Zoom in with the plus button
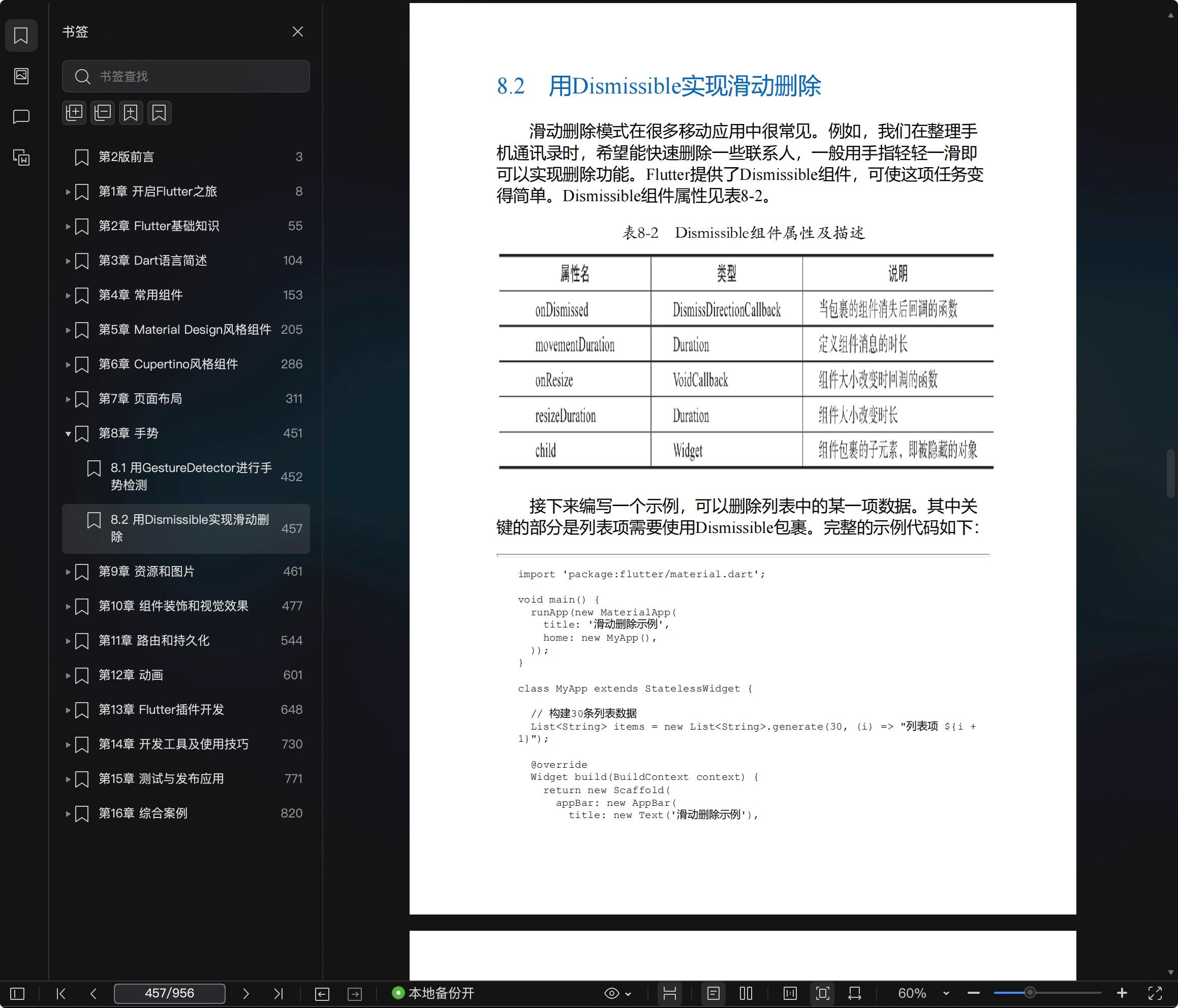This screenshot has height=1008, width=1178. 1122,993
